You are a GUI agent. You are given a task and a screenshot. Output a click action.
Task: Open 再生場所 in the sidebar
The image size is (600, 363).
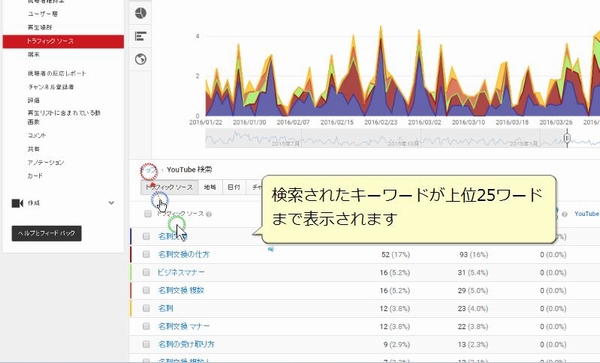click(39, 28)
